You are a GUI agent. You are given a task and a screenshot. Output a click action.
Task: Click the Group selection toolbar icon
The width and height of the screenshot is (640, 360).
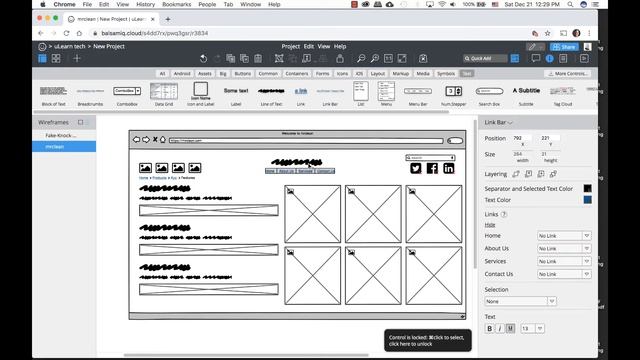[279, 58]
